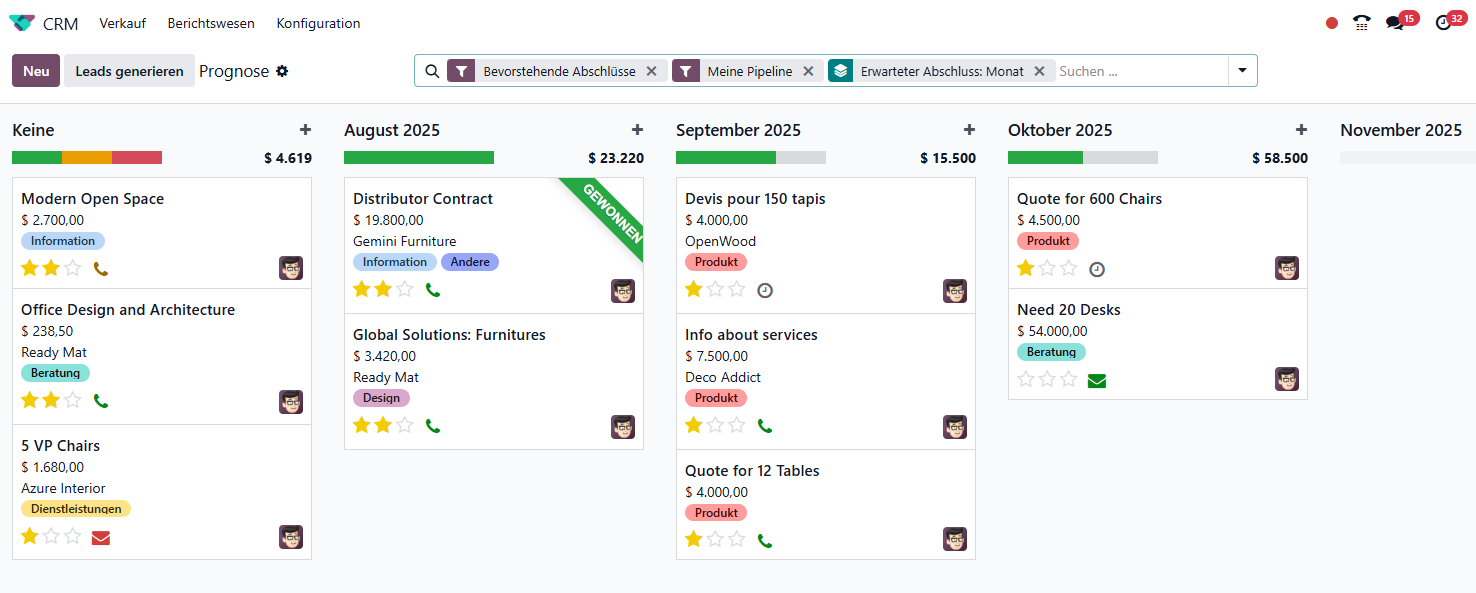Click the Neu button
Screen dimensions: 1476x593
tap(36, 71)
